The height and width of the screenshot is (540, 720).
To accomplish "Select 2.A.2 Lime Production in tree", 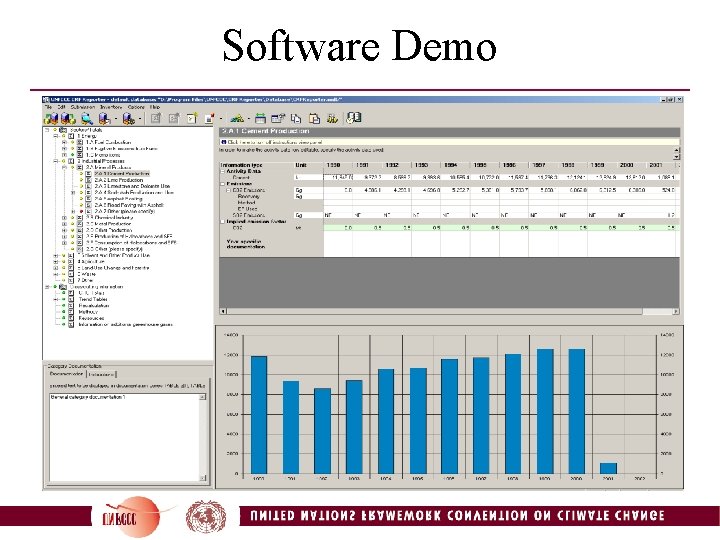I will [x=119, y=180].
